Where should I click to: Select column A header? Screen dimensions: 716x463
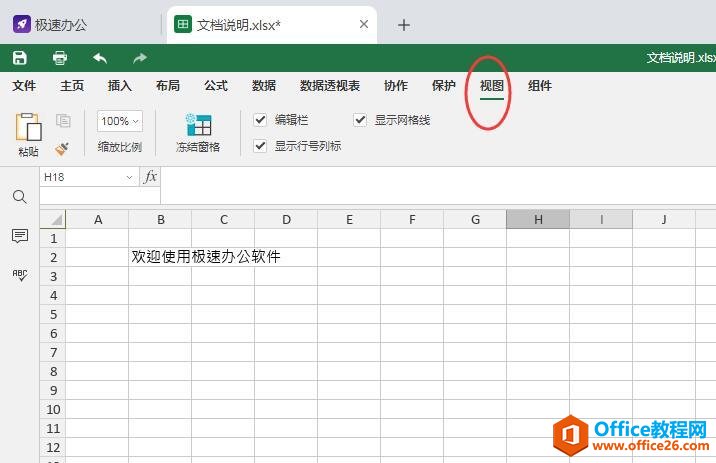98,220
